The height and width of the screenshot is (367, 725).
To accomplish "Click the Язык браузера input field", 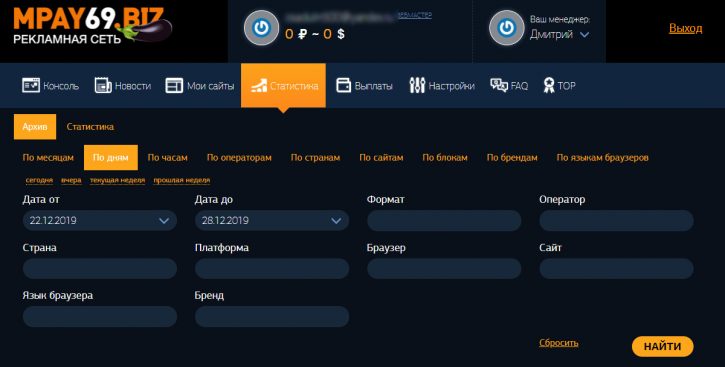I will (x=99, y=317).
